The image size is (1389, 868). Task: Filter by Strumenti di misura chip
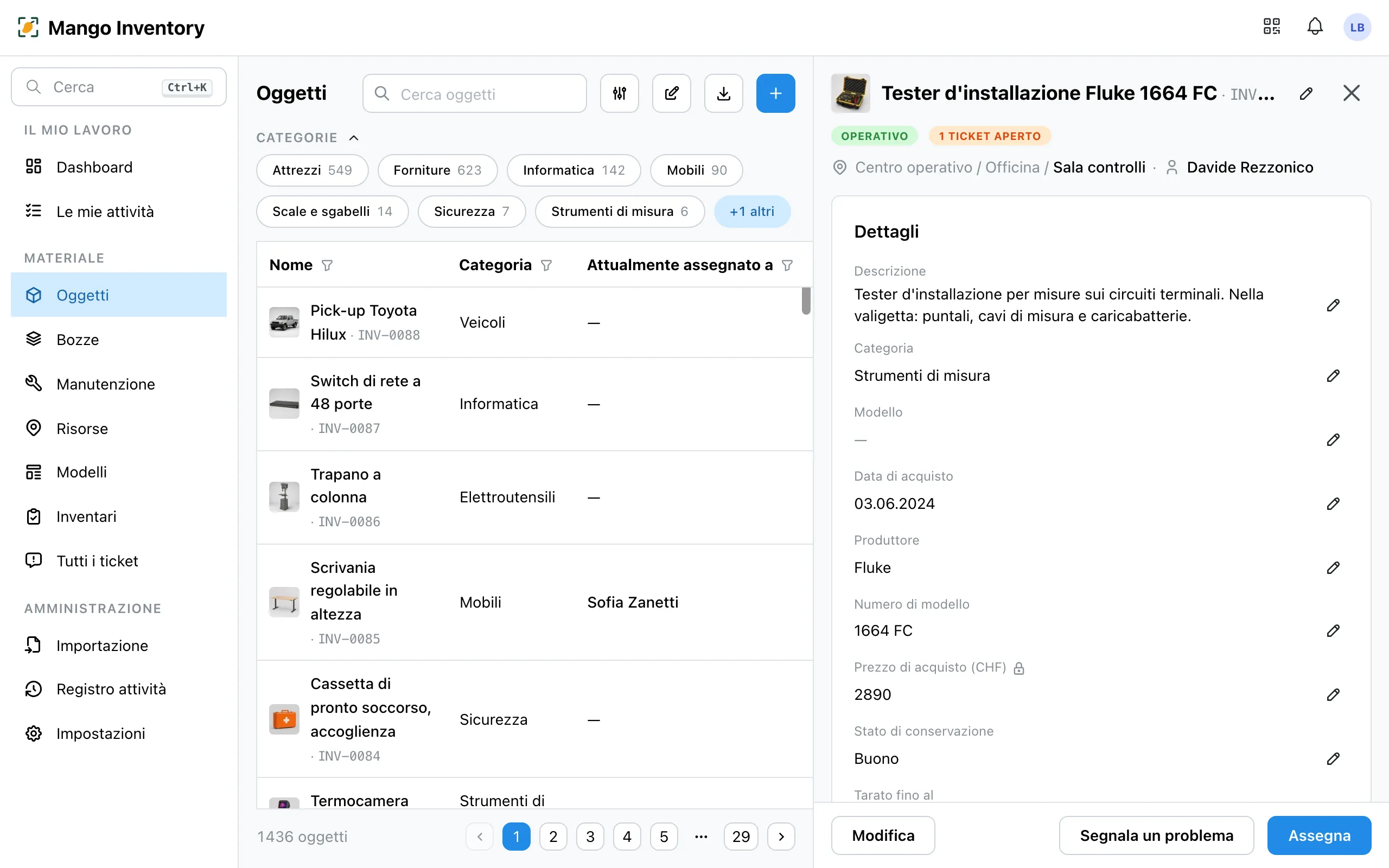619,211
